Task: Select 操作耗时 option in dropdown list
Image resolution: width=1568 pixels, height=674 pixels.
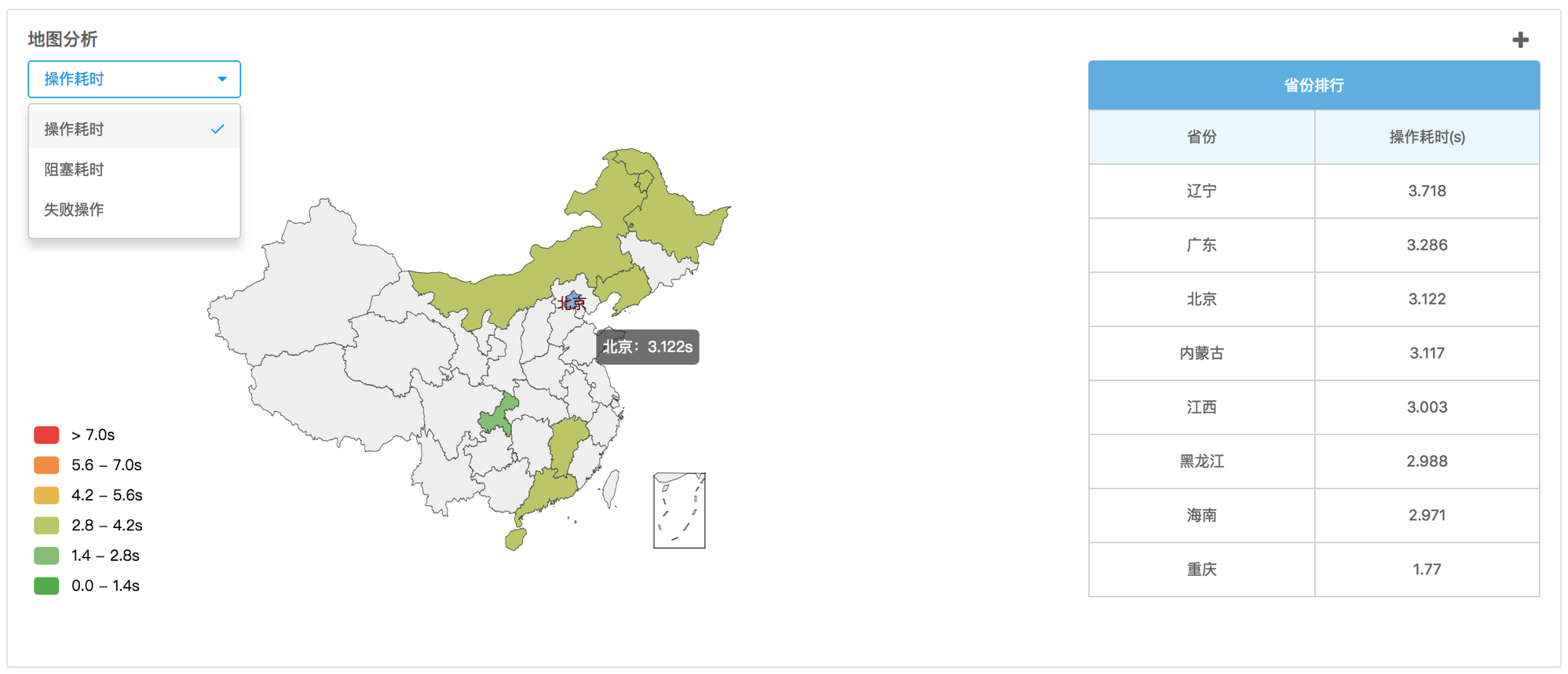Action: [75, 129]
